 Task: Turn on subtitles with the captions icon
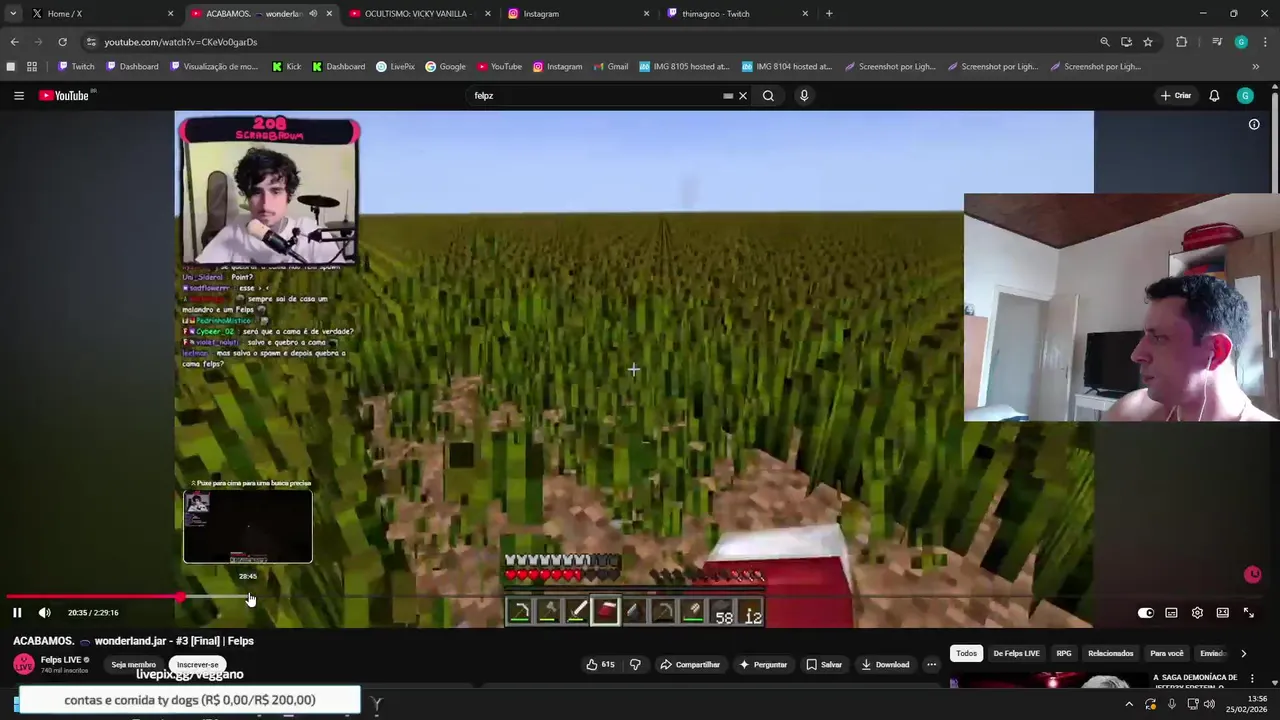(x=1171, y=613)
